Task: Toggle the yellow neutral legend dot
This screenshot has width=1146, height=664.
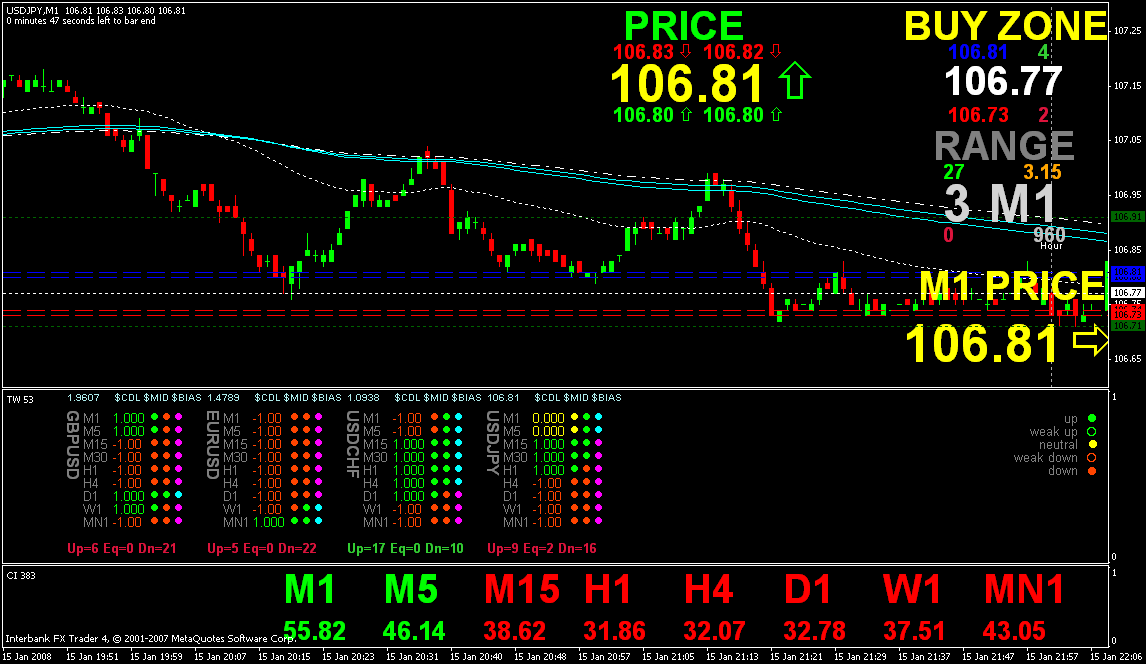Action: pos(1092,443)
